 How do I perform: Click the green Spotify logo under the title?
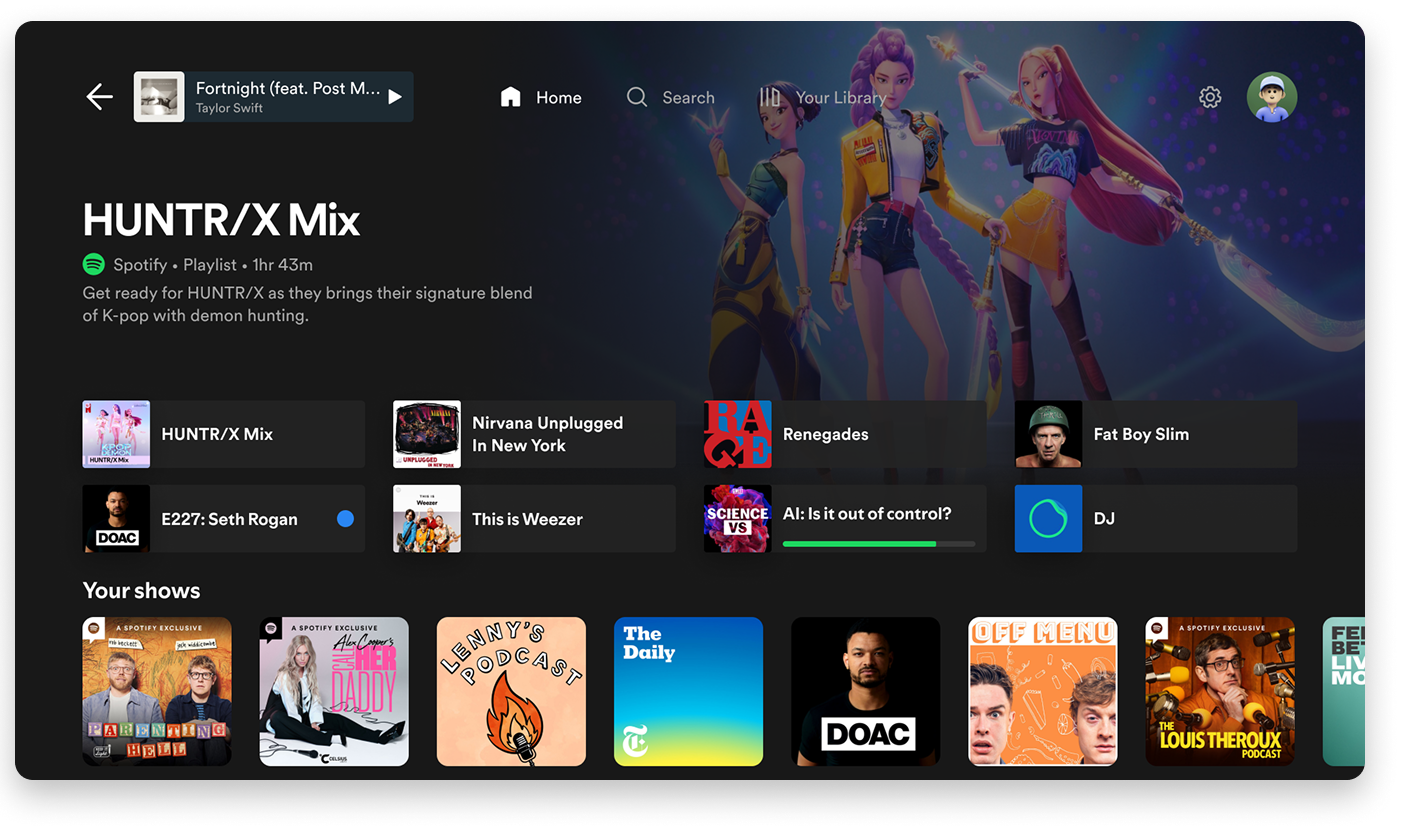tap(94, 265)
